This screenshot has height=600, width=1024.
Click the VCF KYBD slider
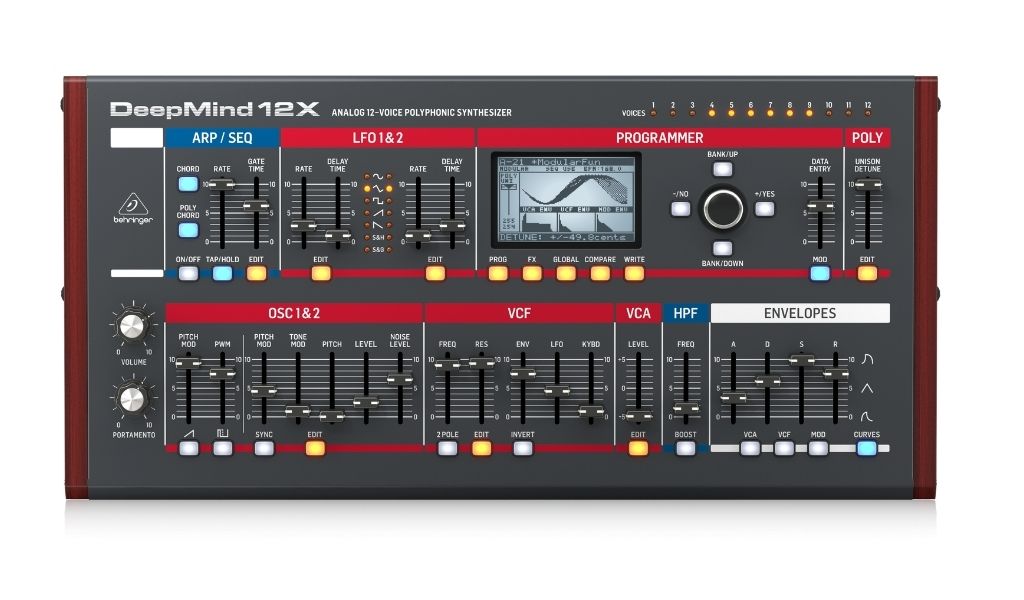coord(591,388)
